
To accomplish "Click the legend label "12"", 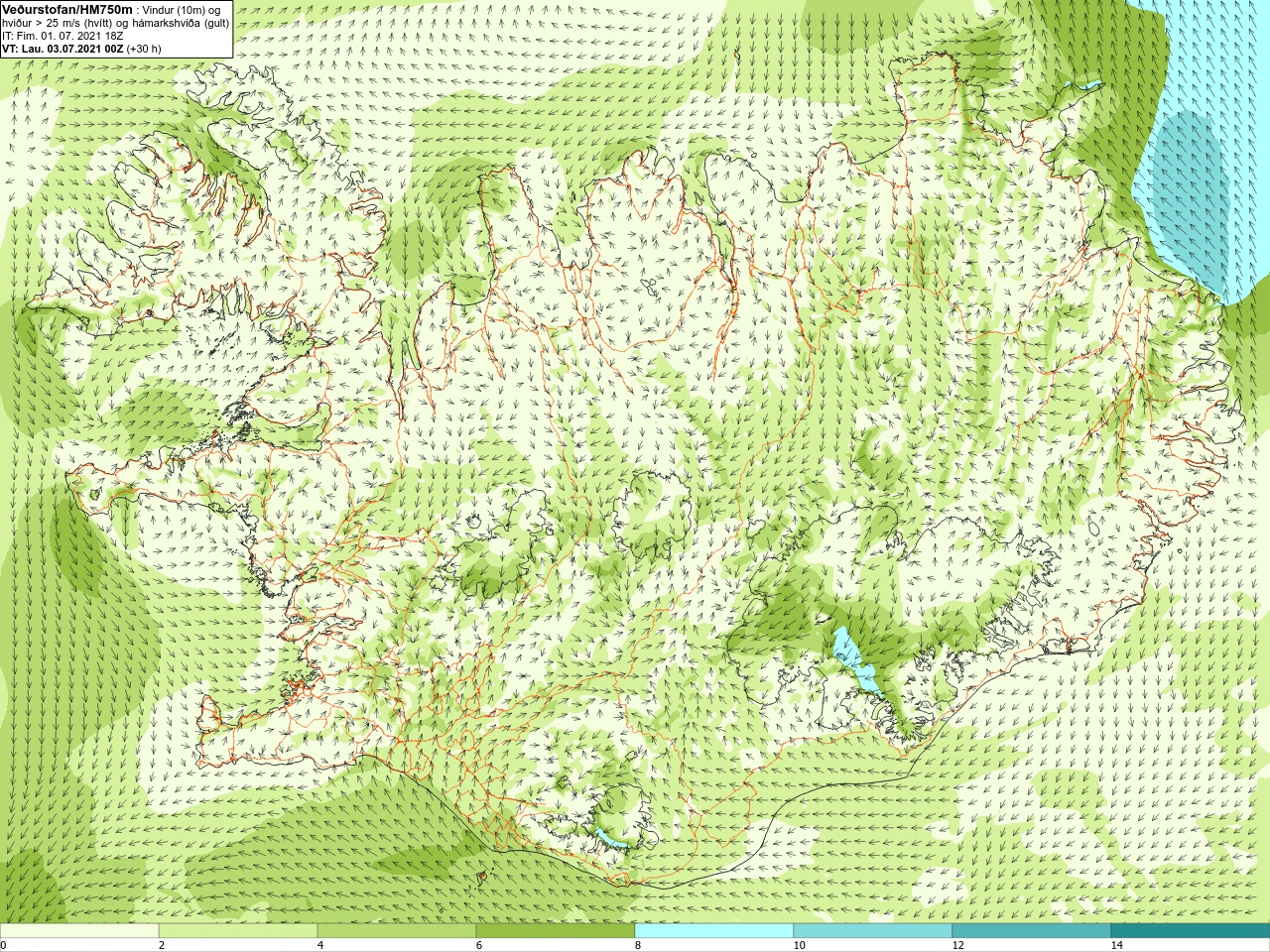I will 956,945.
